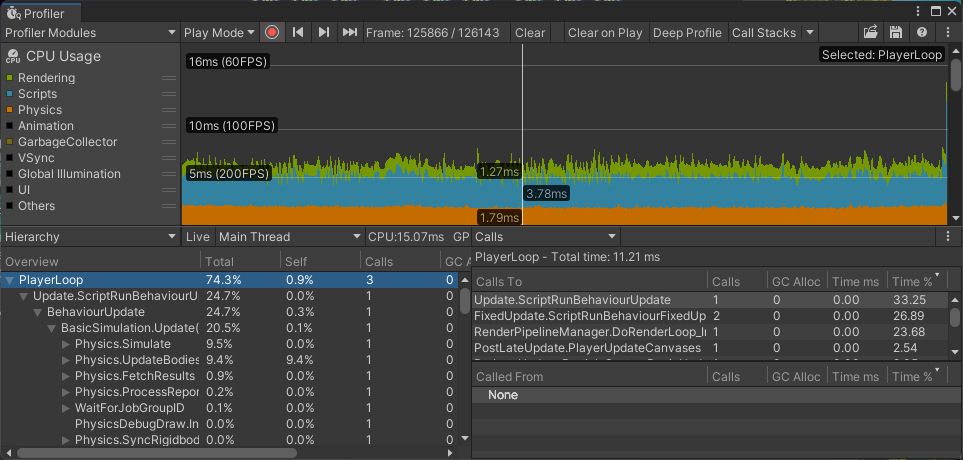Select Update.ScriptRunBehaviourUpdate in Calls To list
Screen dimensions: 963x460
(x=711, y=300)
